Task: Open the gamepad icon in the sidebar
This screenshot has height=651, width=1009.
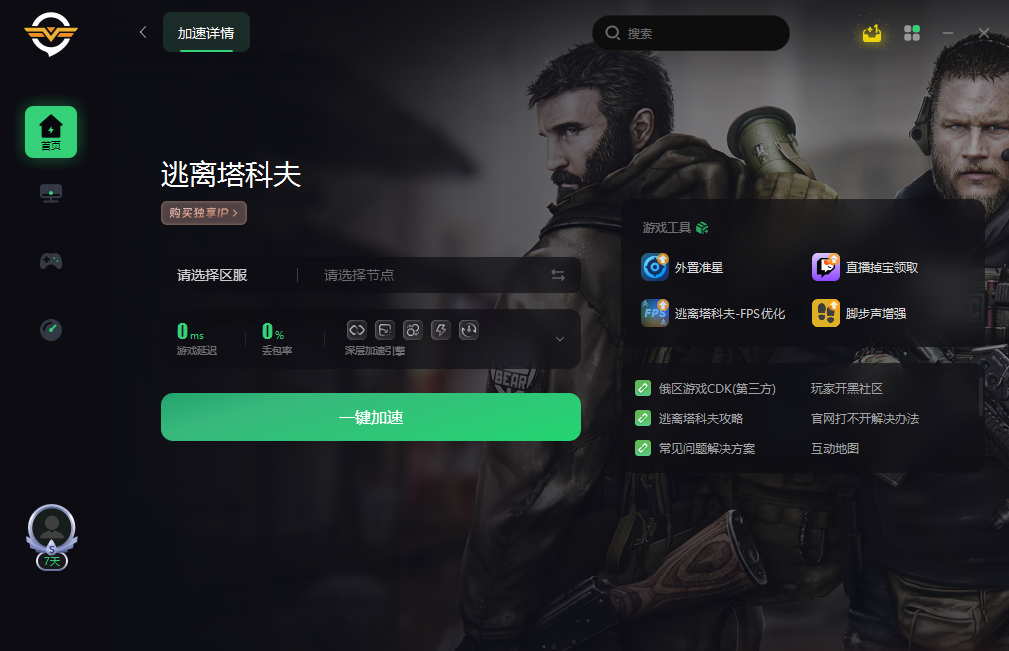Action: (51, 261)
